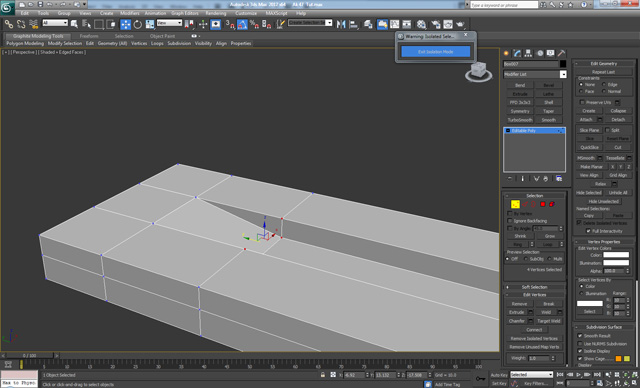Click the Configure Modifier Sets icon

tap(559, 179)
